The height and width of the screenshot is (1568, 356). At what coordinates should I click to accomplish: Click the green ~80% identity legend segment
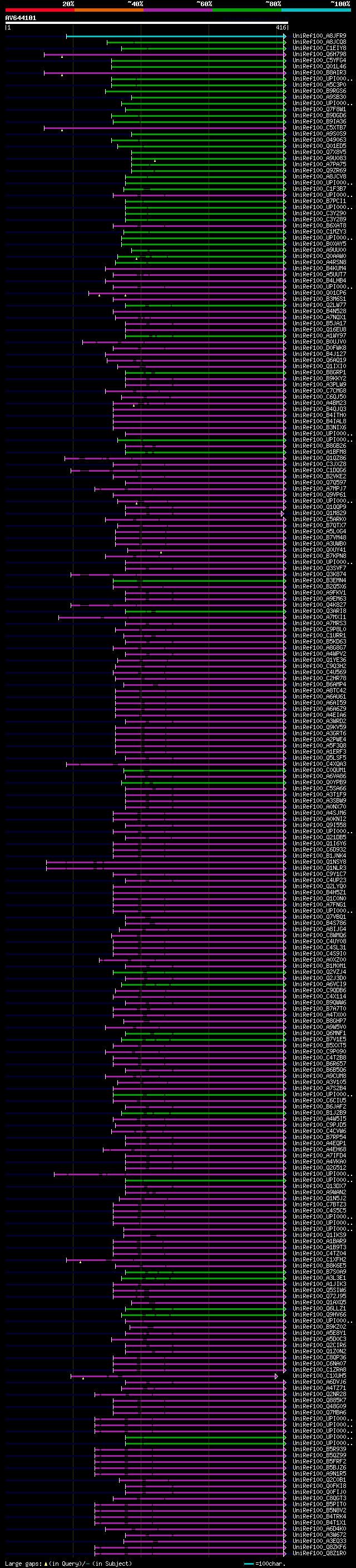[x=247, y=10]
